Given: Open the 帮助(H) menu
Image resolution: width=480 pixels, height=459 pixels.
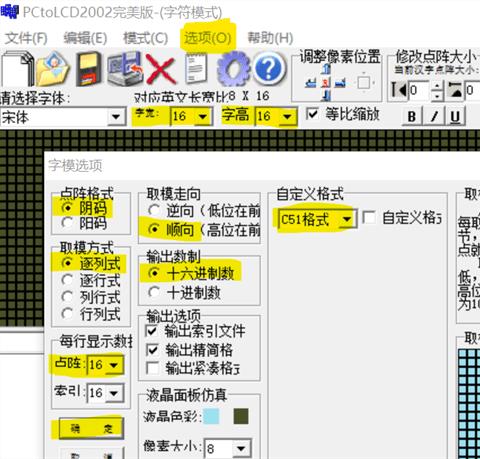Looking at the screenshot, I should (270, 38).
